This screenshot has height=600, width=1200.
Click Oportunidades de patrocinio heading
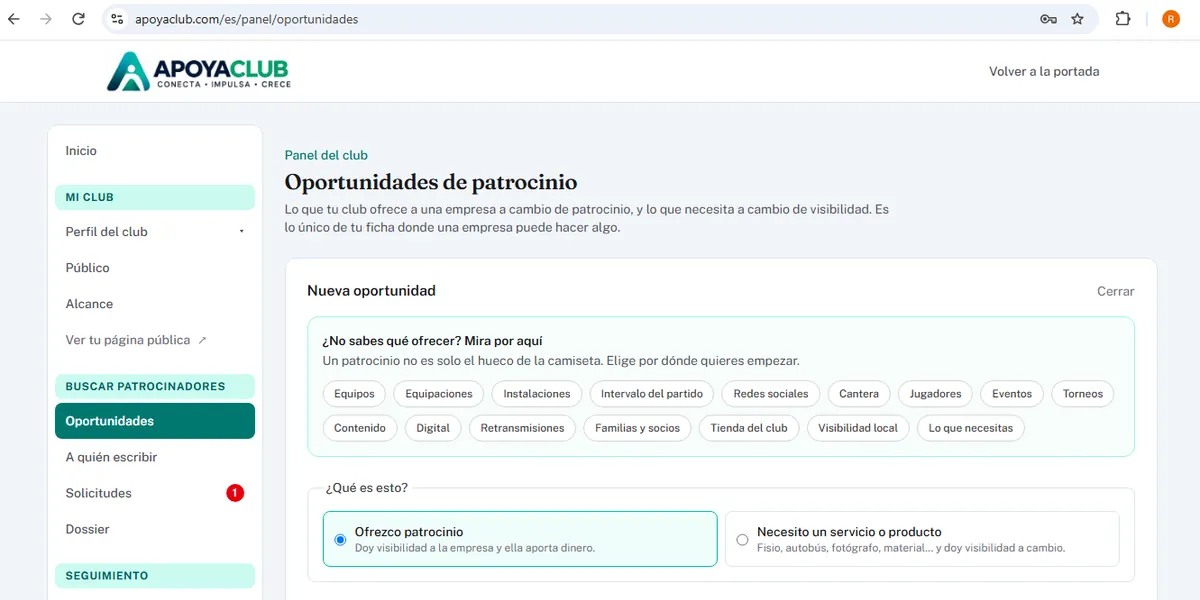[431, 183]
